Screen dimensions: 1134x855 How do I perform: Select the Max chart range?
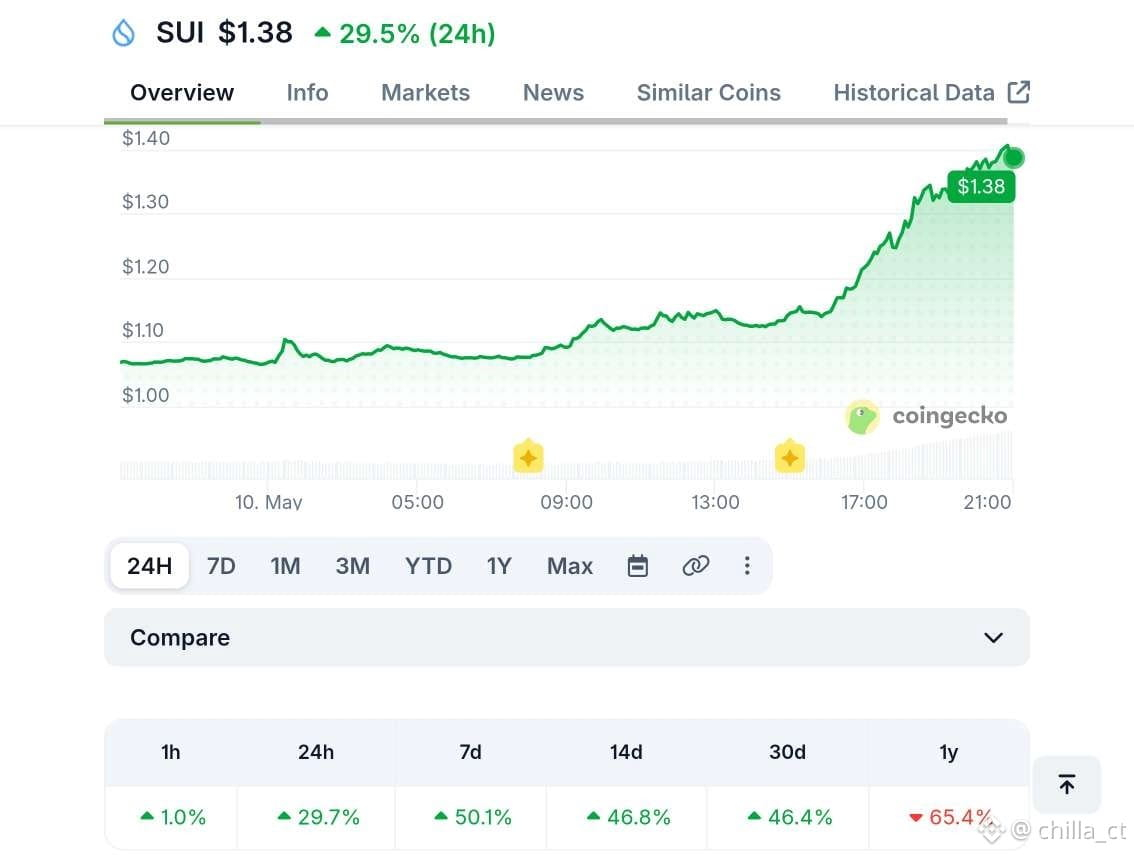(570, 566)
